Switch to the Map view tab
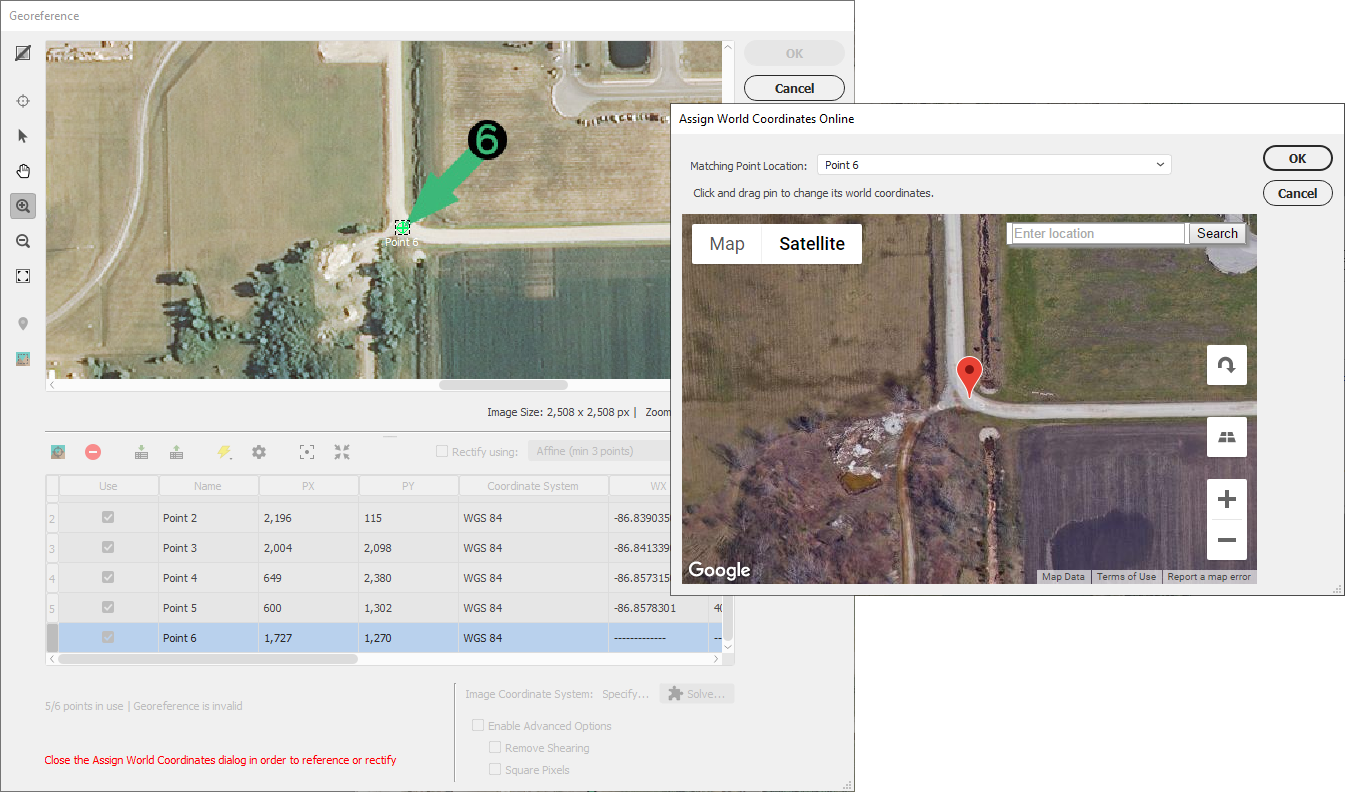The image size is (1345, 792). [x=727, y=243]
